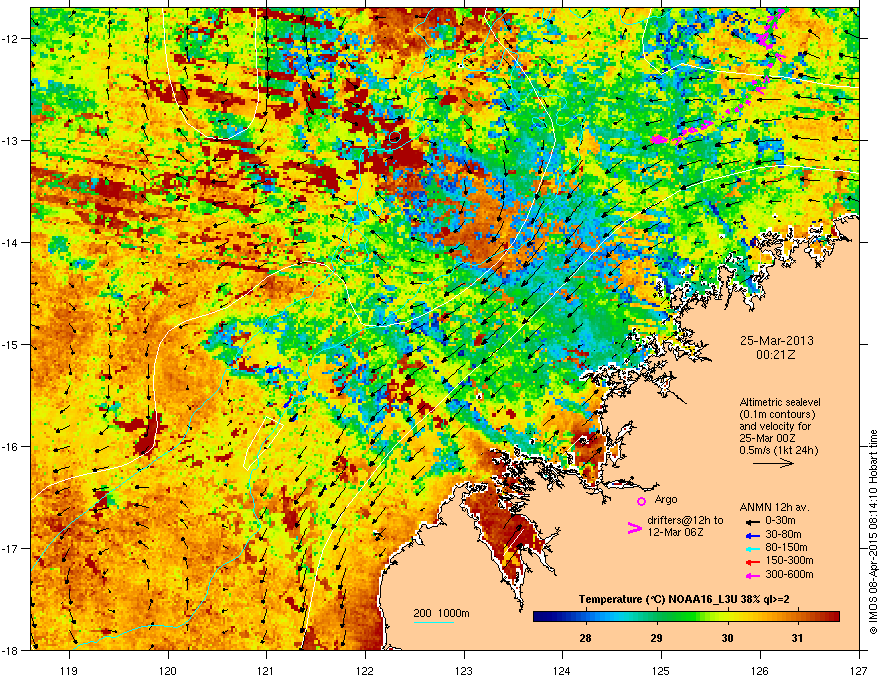This screenshot has width=880, height=680.
Task: Click the longitude axis label '124'
Action: pos(562,670)
